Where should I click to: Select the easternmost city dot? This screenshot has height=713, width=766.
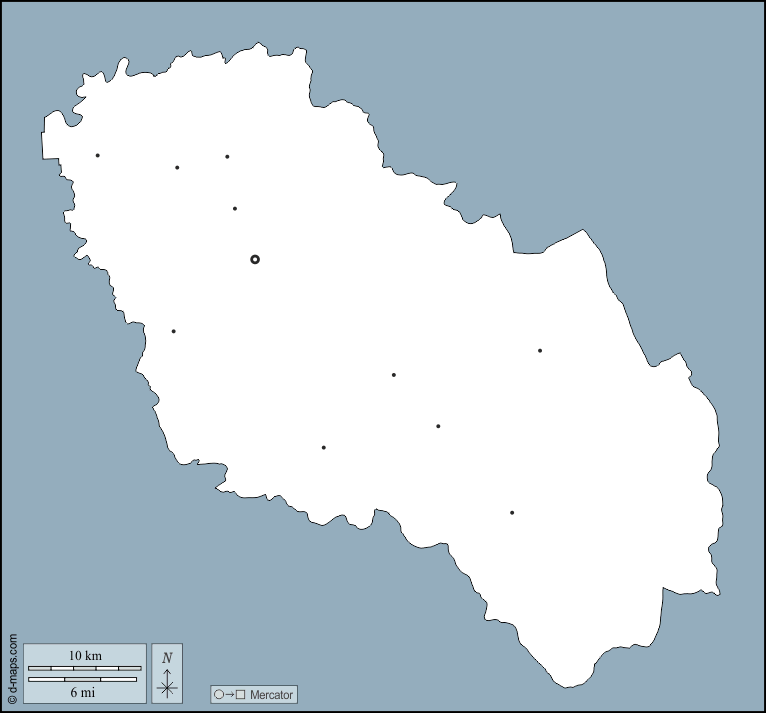540,350
